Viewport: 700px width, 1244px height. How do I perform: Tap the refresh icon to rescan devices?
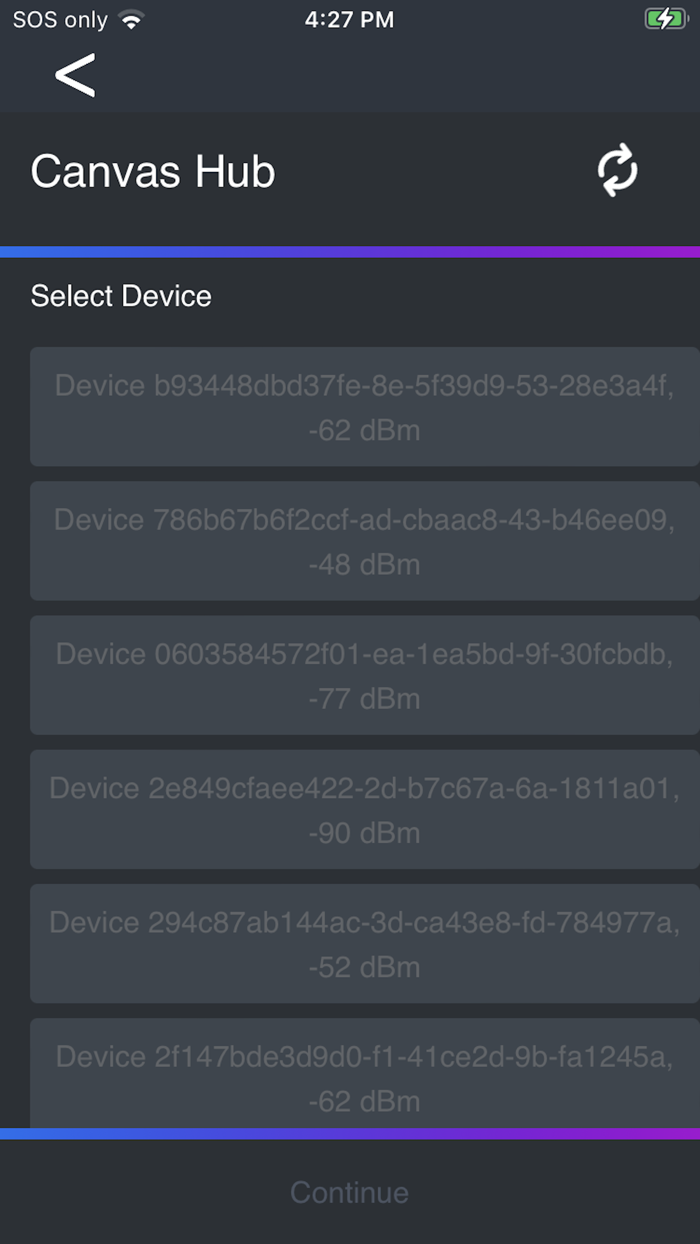pyautogui.click(x=618, y=170)
